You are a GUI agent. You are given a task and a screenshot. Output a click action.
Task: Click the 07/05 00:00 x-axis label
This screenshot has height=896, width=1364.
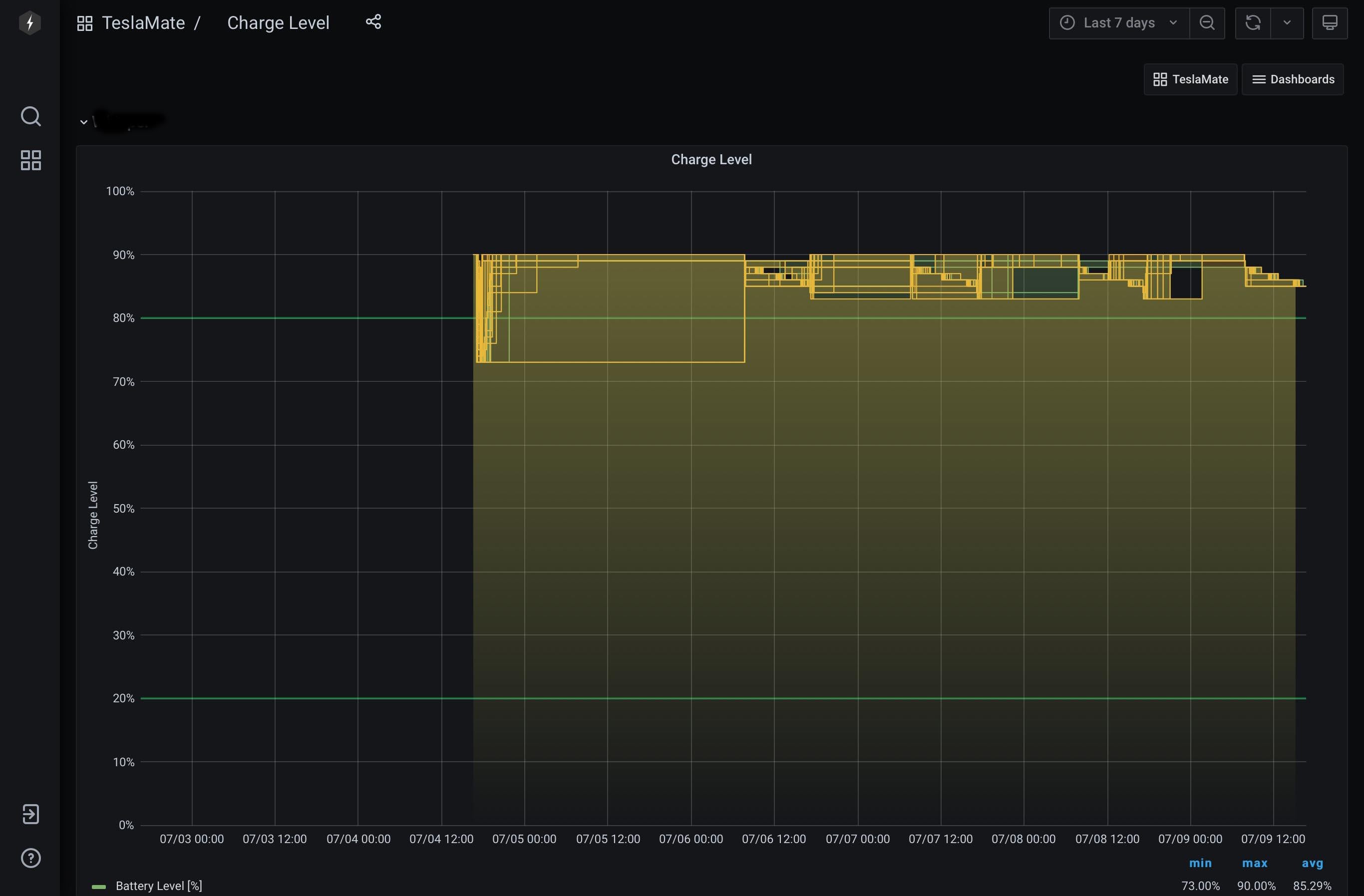tap(524, 839)
